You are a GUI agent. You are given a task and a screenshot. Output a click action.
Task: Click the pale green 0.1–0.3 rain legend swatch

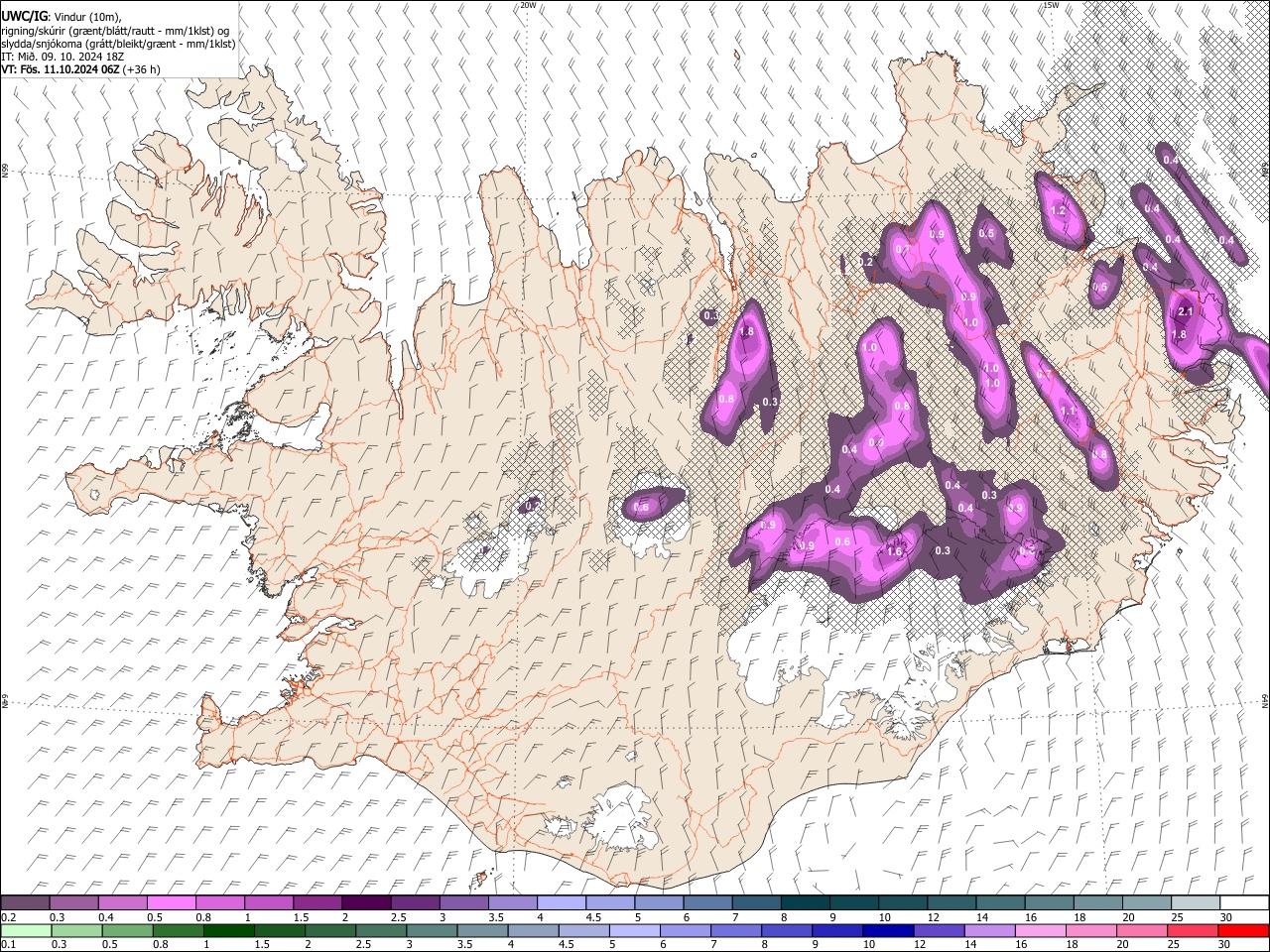[26, 930]
